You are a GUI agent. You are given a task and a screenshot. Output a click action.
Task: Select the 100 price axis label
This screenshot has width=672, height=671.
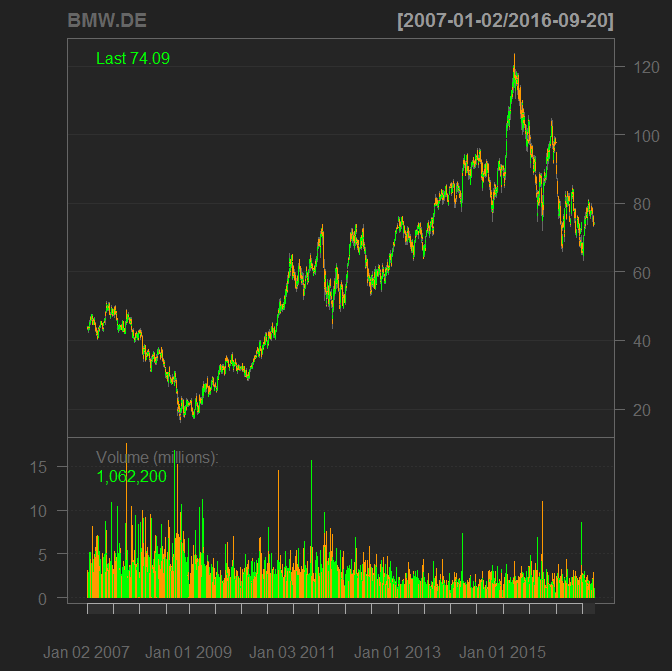pyautogui.click(x=645, y=136)
